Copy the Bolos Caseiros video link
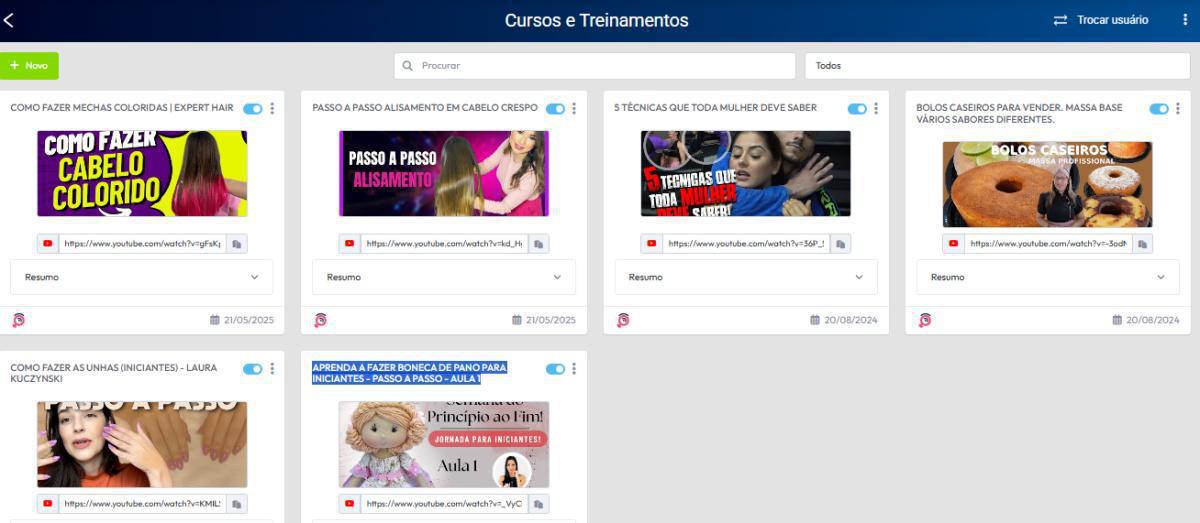Screen dimensions: 1200x523 tap(1142, 243)
